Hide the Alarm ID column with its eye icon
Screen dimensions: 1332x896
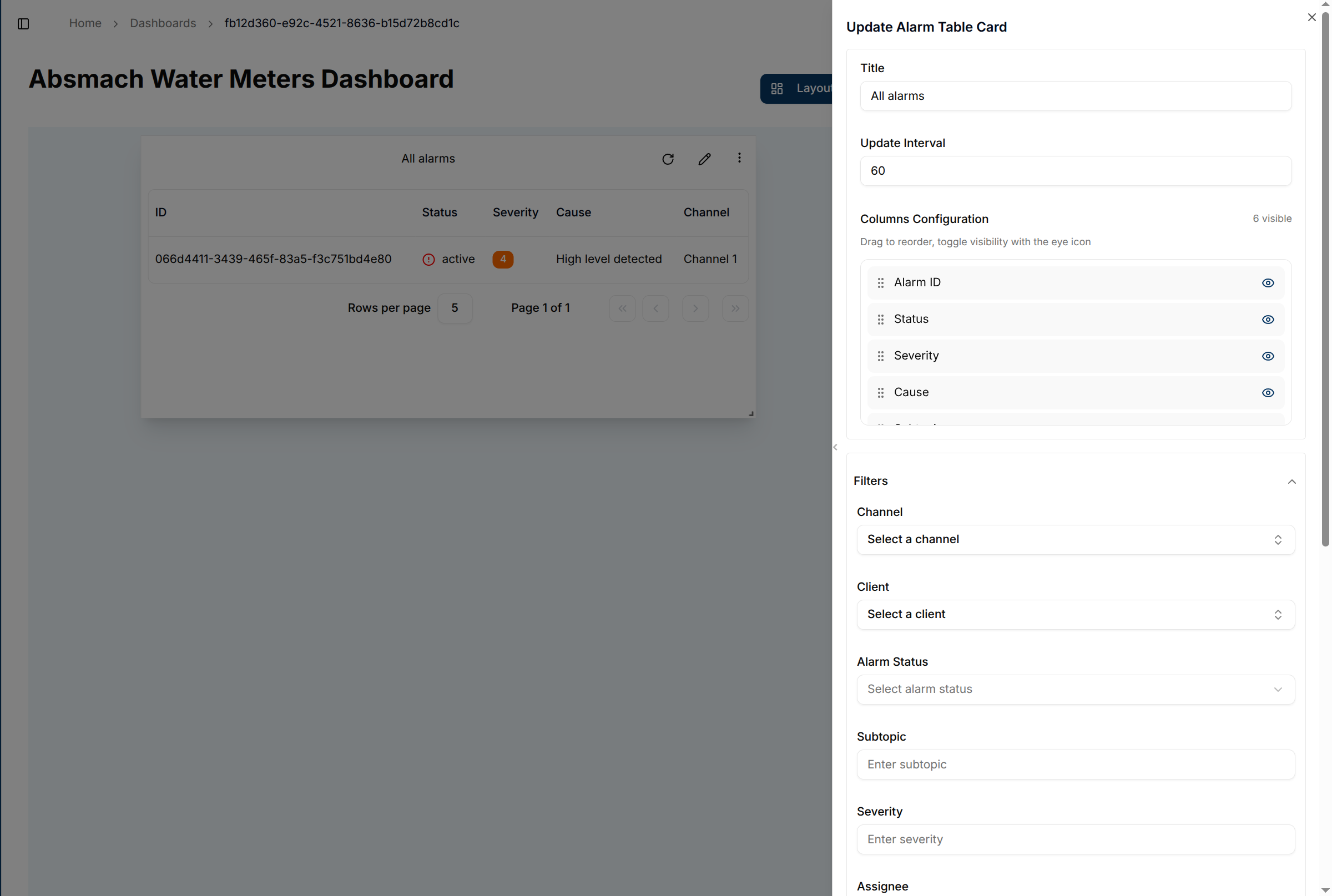coord(1268,282)
